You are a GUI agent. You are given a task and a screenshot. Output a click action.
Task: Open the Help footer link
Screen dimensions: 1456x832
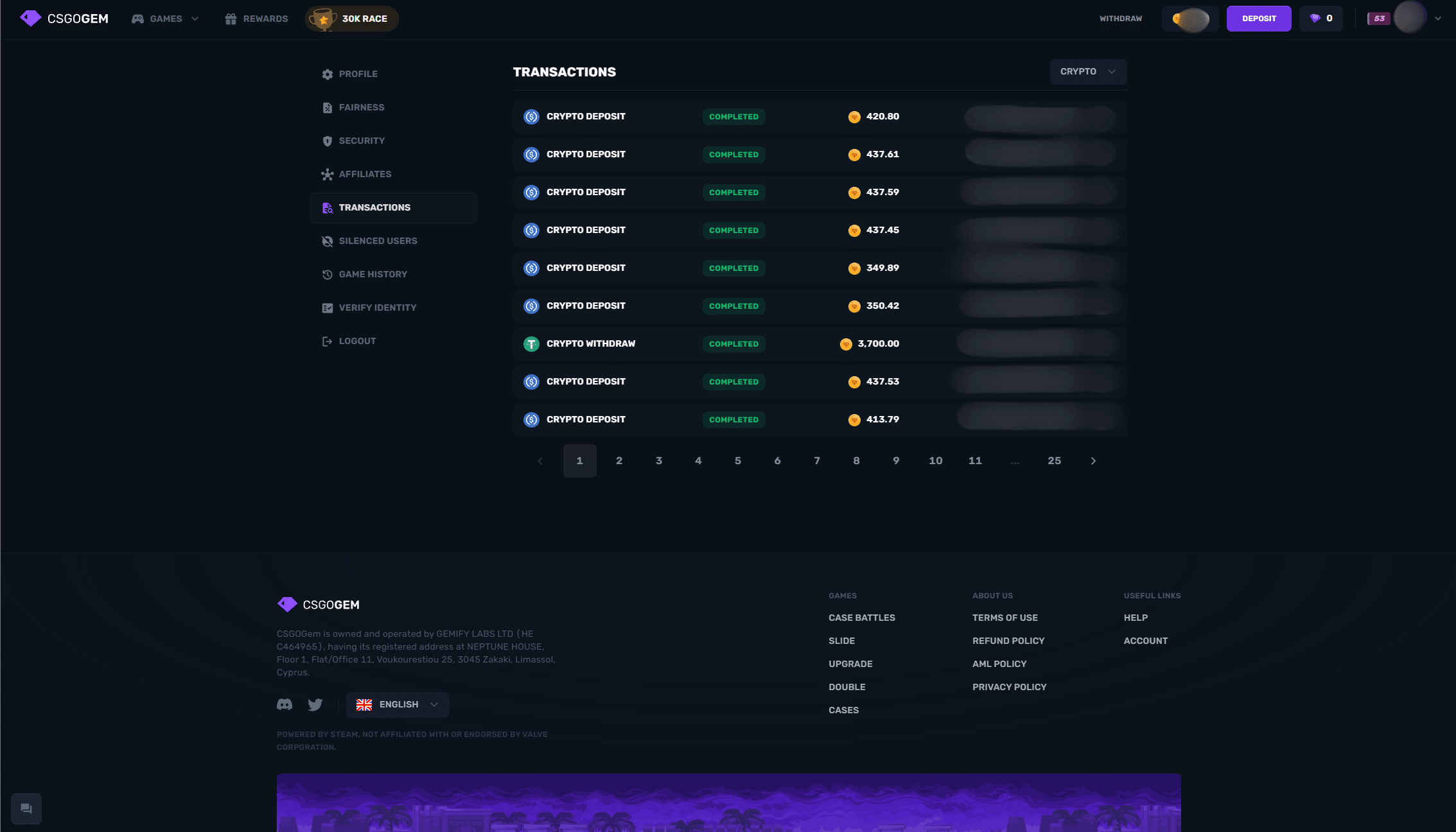1136,618
